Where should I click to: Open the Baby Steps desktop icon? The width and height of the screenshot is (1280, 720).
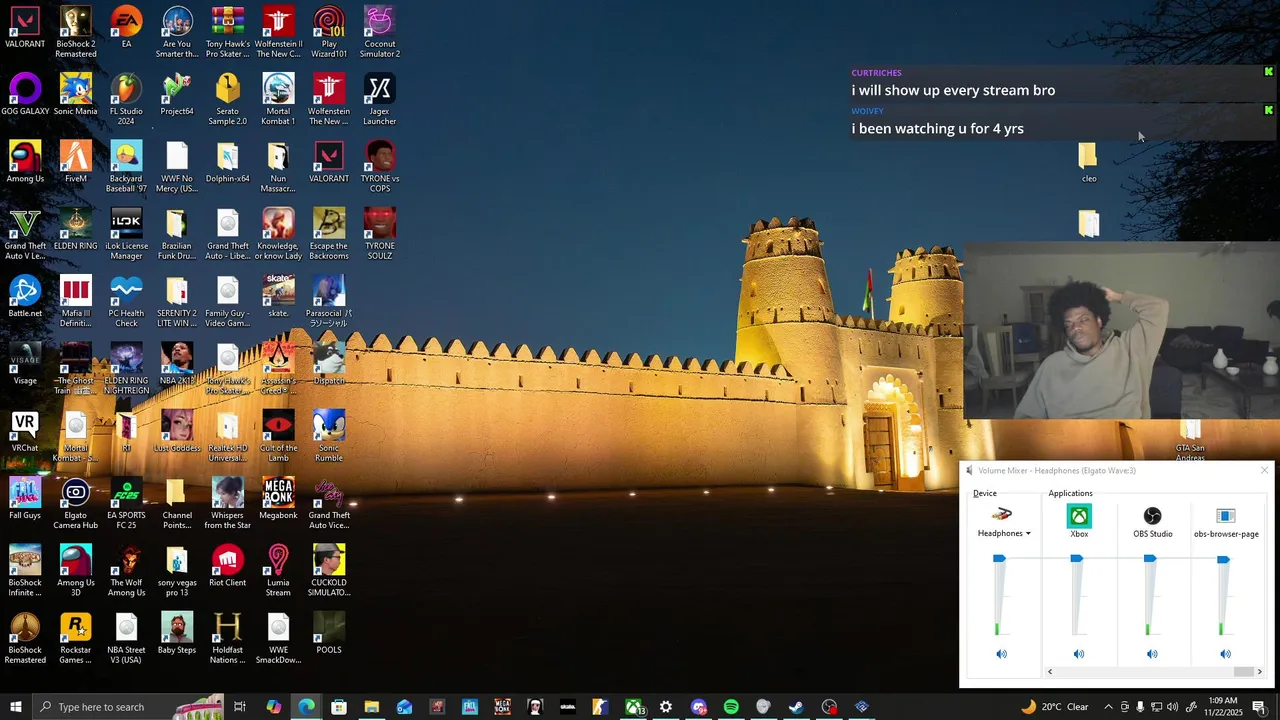coord(177,633)
